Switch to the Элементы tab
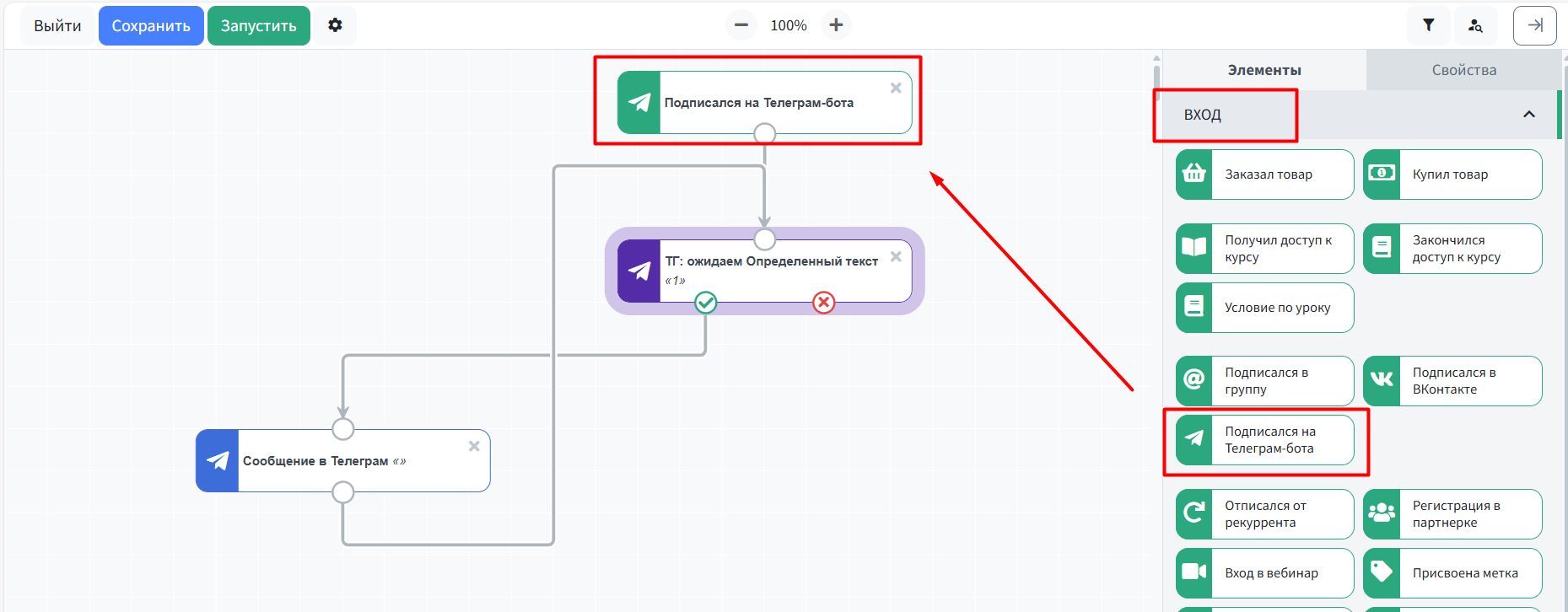This screenshot has width=1568, height=612. [x=1264, y=70]
